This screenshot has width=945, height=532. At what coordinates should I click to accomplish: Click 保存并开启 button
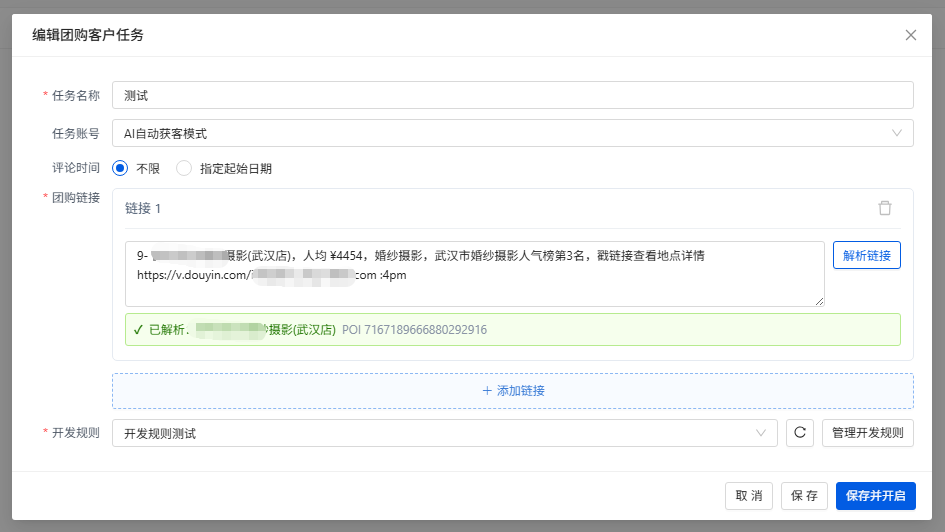876,496
